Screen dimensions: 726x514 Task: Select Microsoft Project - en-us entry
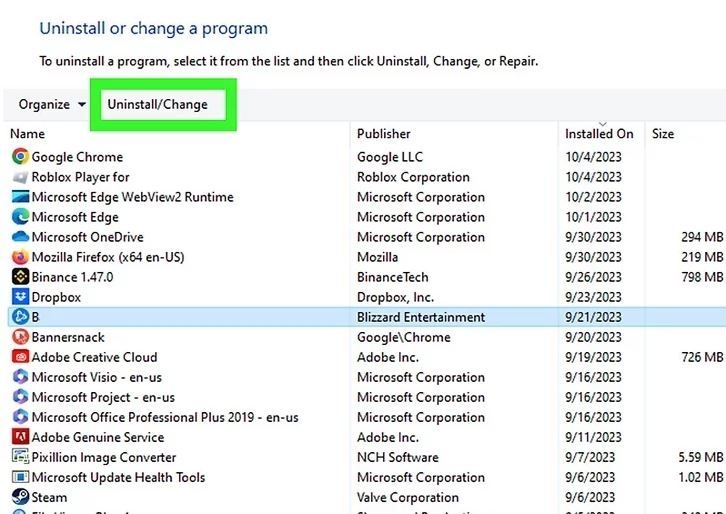(x=103, y=397)
